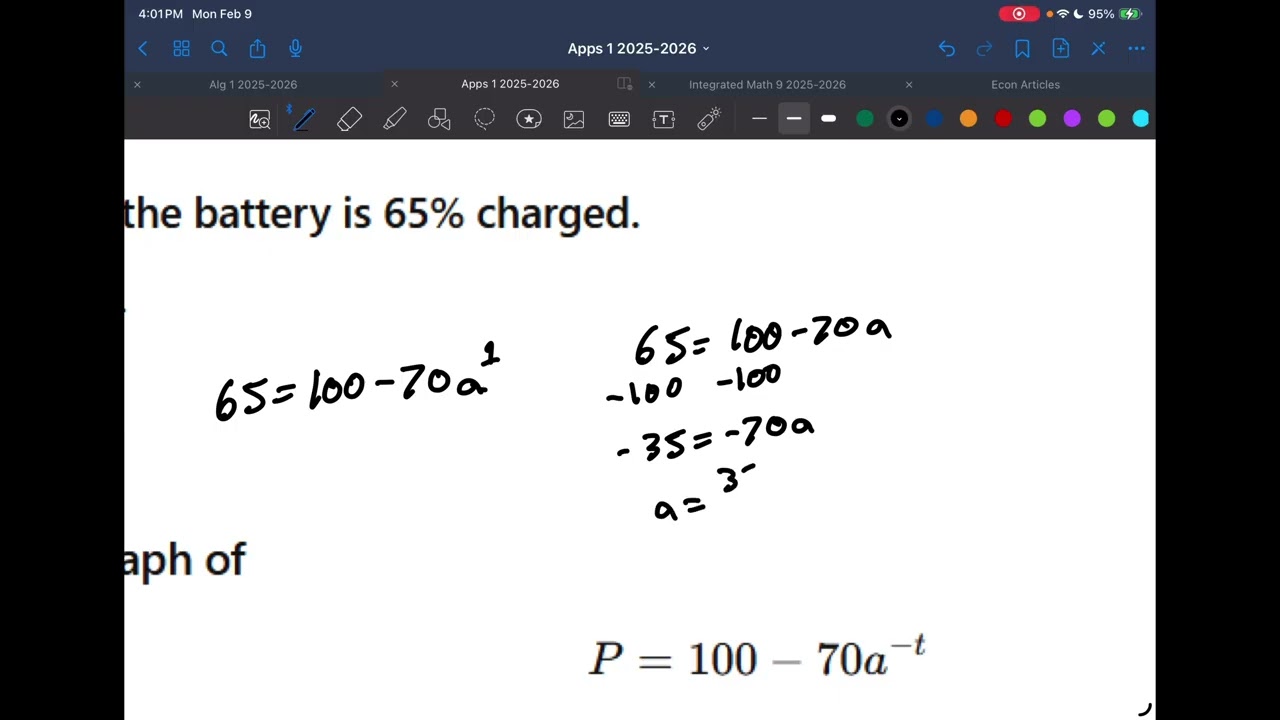Select the Apps 1 2025-2026 tab

[510, 84]
